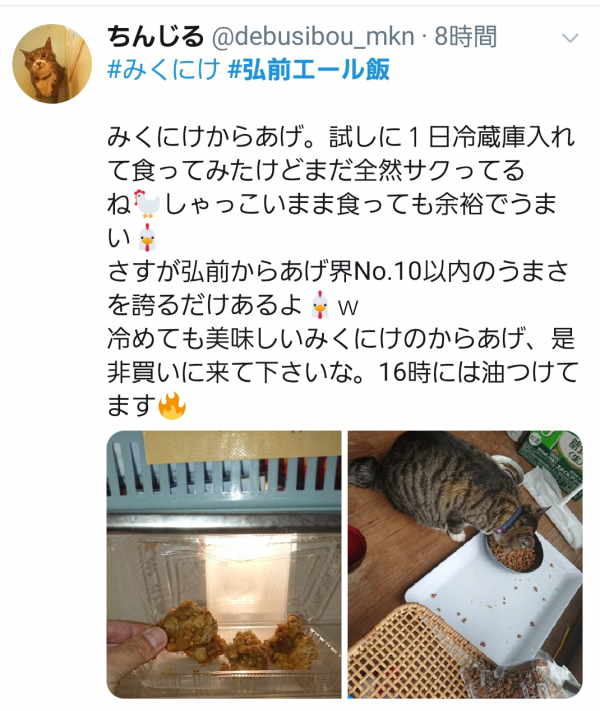Open the cat profile avatar of ちんじる
Screen dimensions: 600x711
coord(52,63)
